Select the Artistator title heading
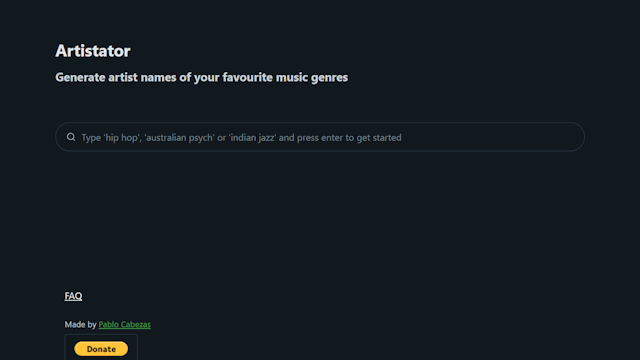 click(93, 51)
